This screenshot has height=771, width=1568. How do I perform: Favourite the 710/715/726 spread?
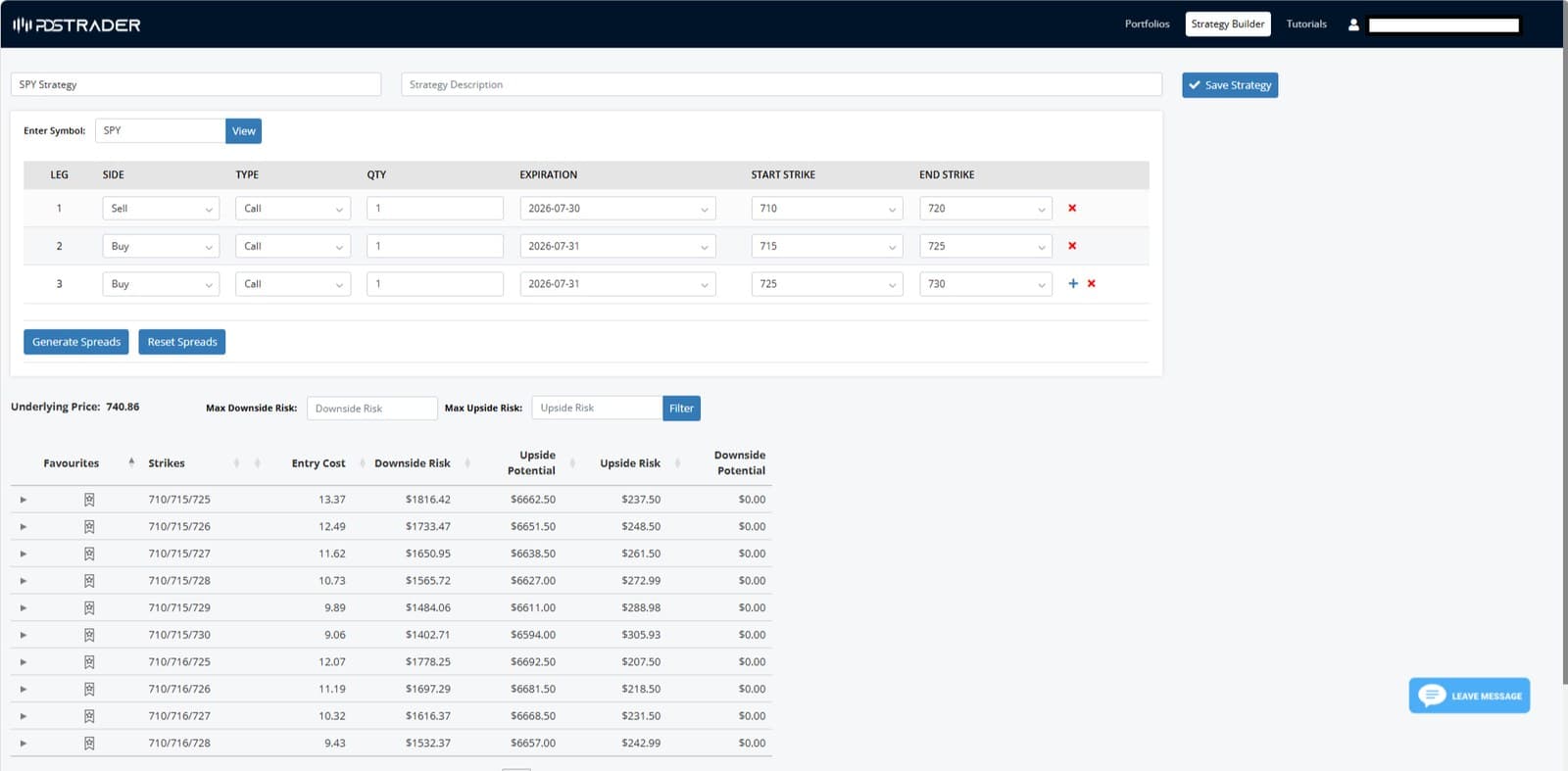tap(89, 527)
